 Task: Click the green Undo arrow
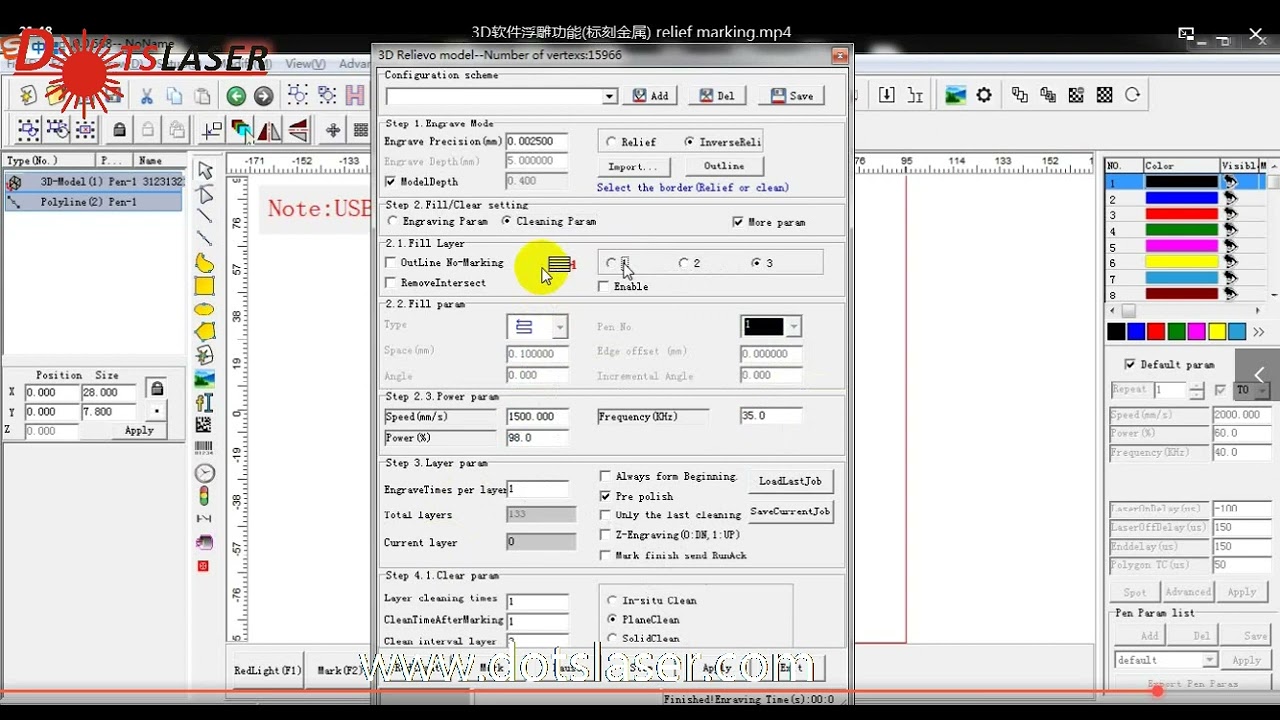(x=236, y=96)
